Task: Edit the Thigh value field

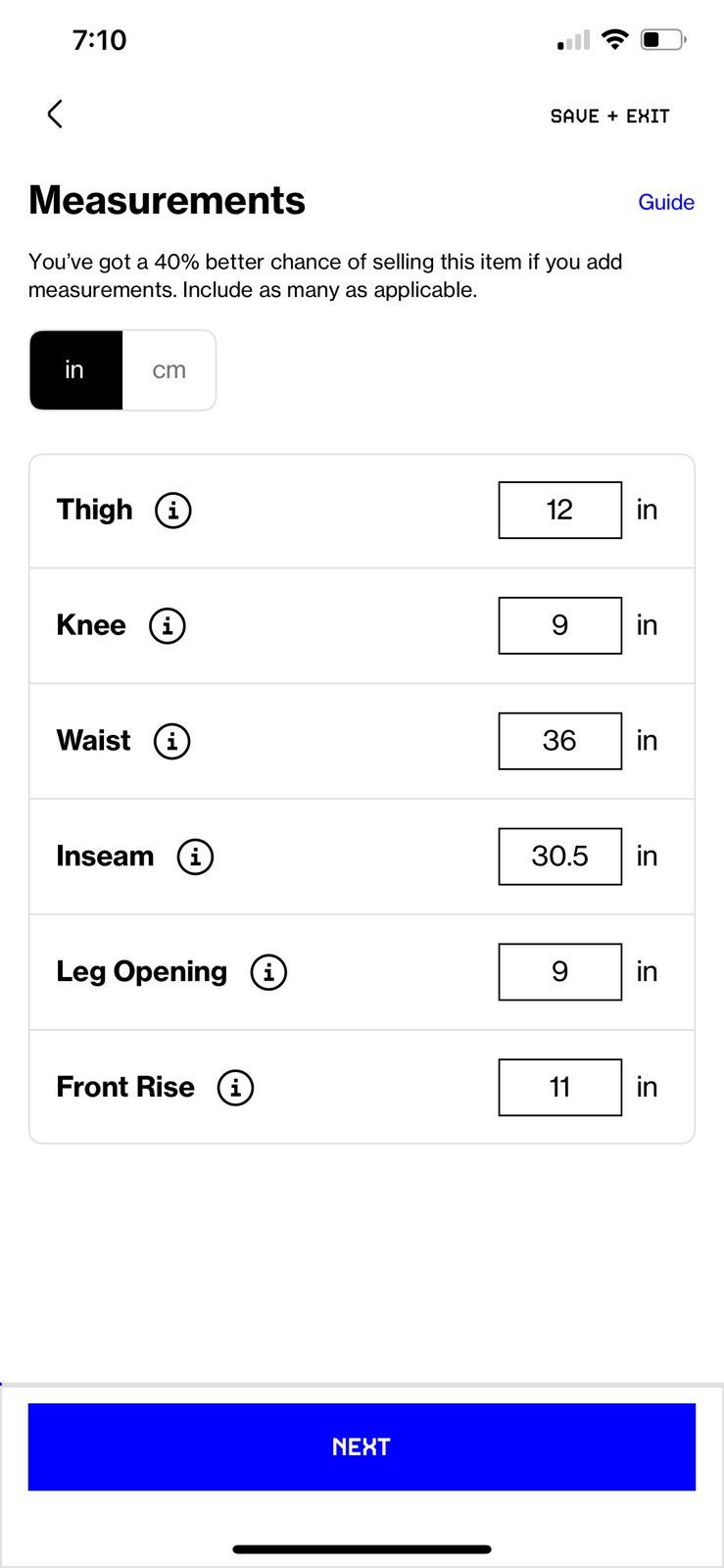Action: coord(559,511)
